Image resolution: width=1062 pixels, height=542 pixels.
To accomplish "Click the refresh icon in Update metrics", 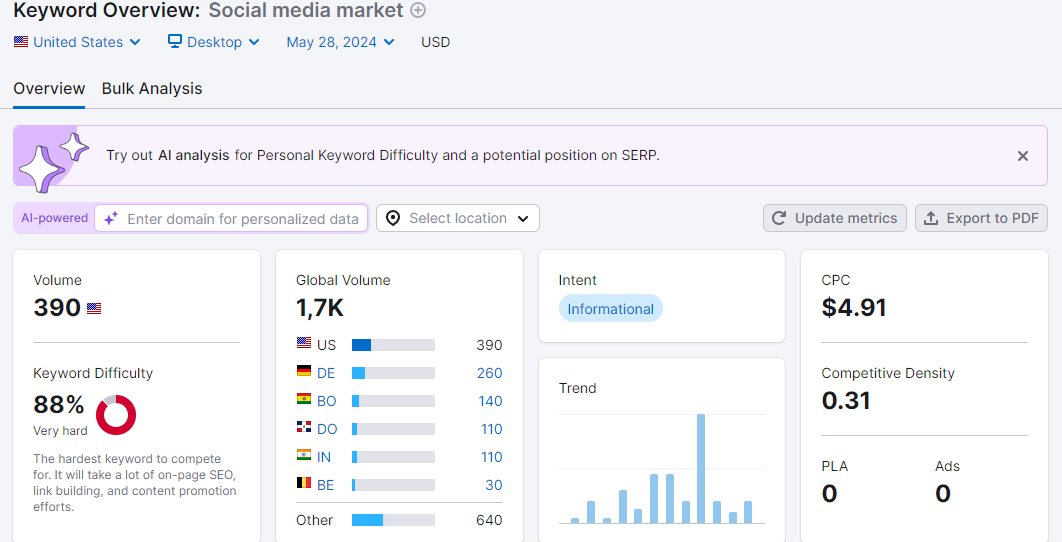I will (779, 218).
